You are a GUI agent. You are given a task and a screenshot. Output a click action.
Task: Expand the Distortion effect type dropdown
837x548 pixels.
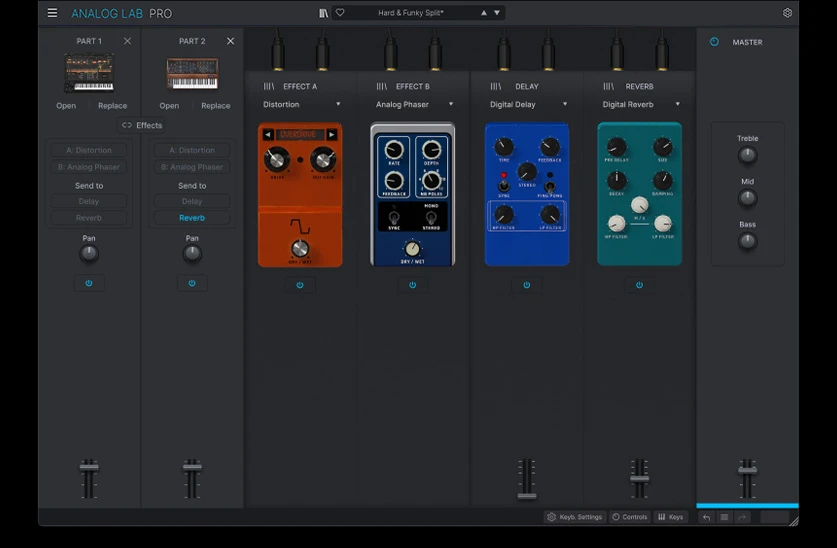(338, 104)
